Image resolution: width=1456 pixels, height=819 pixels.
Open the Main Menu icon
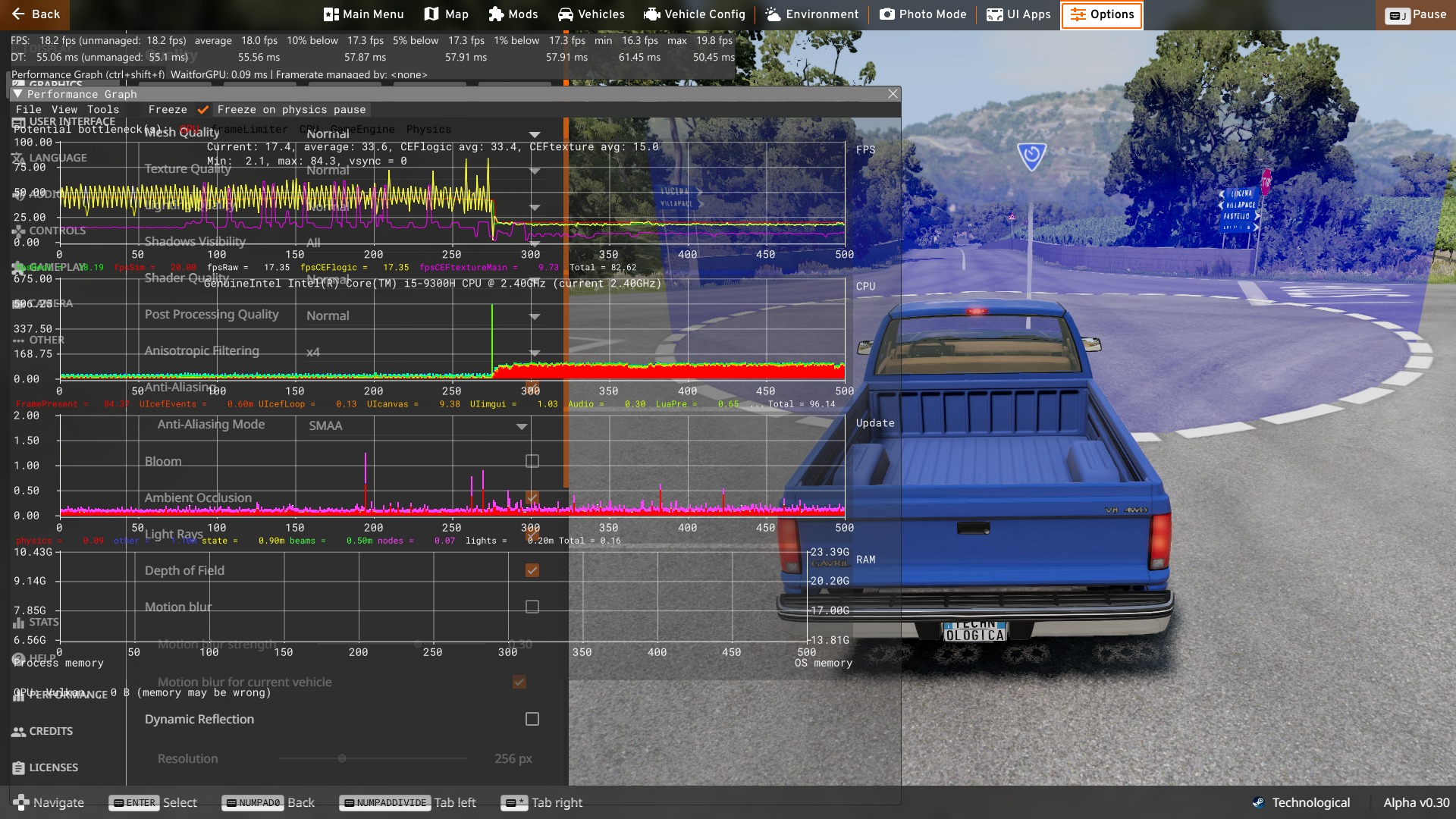point(331,14)
